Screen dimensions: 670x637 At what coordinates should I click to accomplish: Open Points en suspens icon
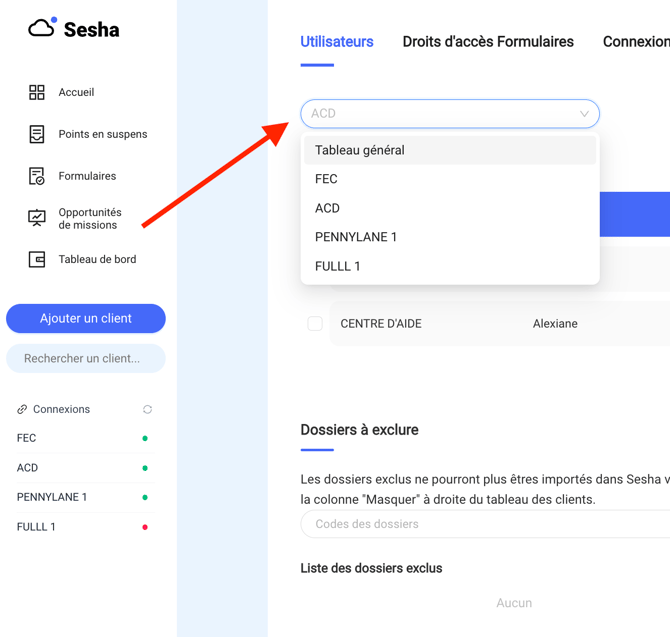[37, 134]
